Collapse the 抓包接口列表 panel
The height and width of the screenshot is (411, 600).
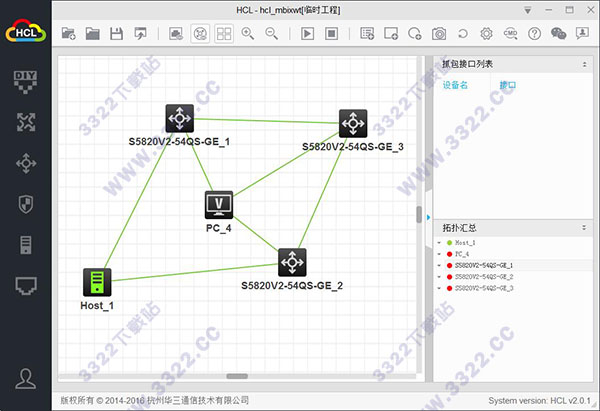(x=584, y=64)
